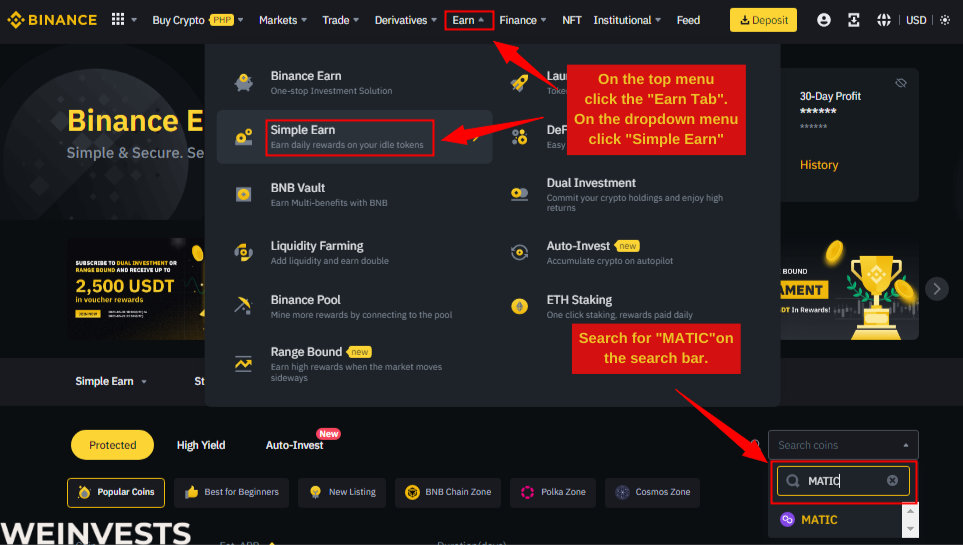The width and height of the screenshot is (963, 545).
Task: Open the Search coins combo box
Action: [x=843, y=445]
